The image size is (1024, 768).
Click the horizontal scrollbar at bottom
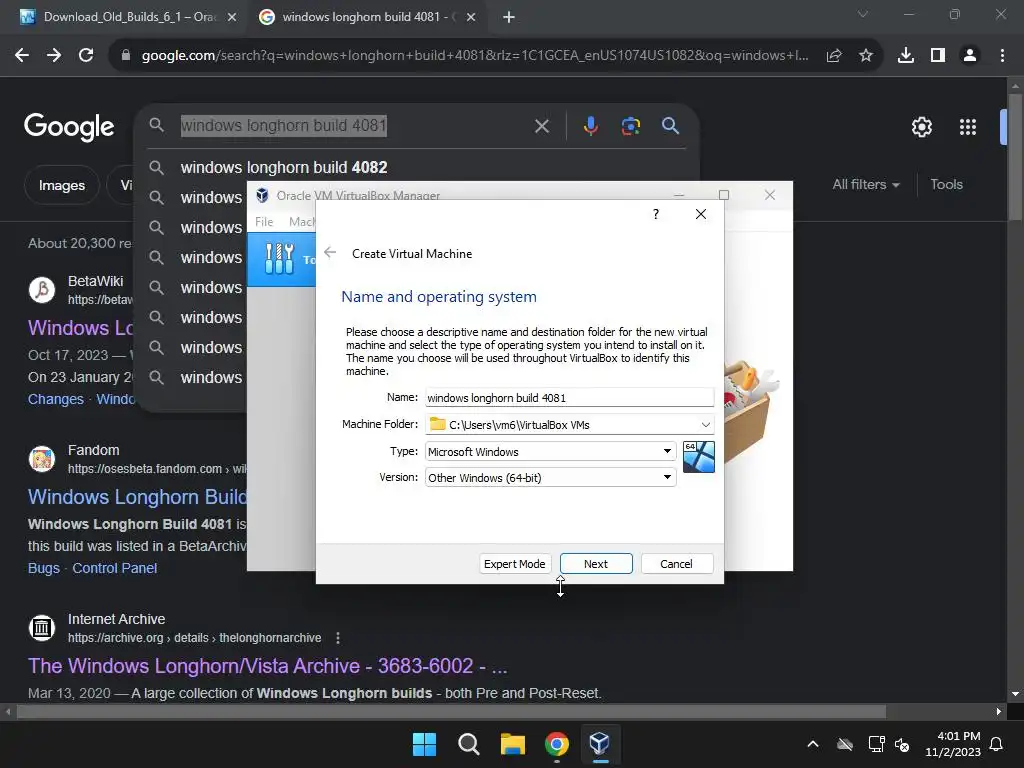click(x=451, y=711)
